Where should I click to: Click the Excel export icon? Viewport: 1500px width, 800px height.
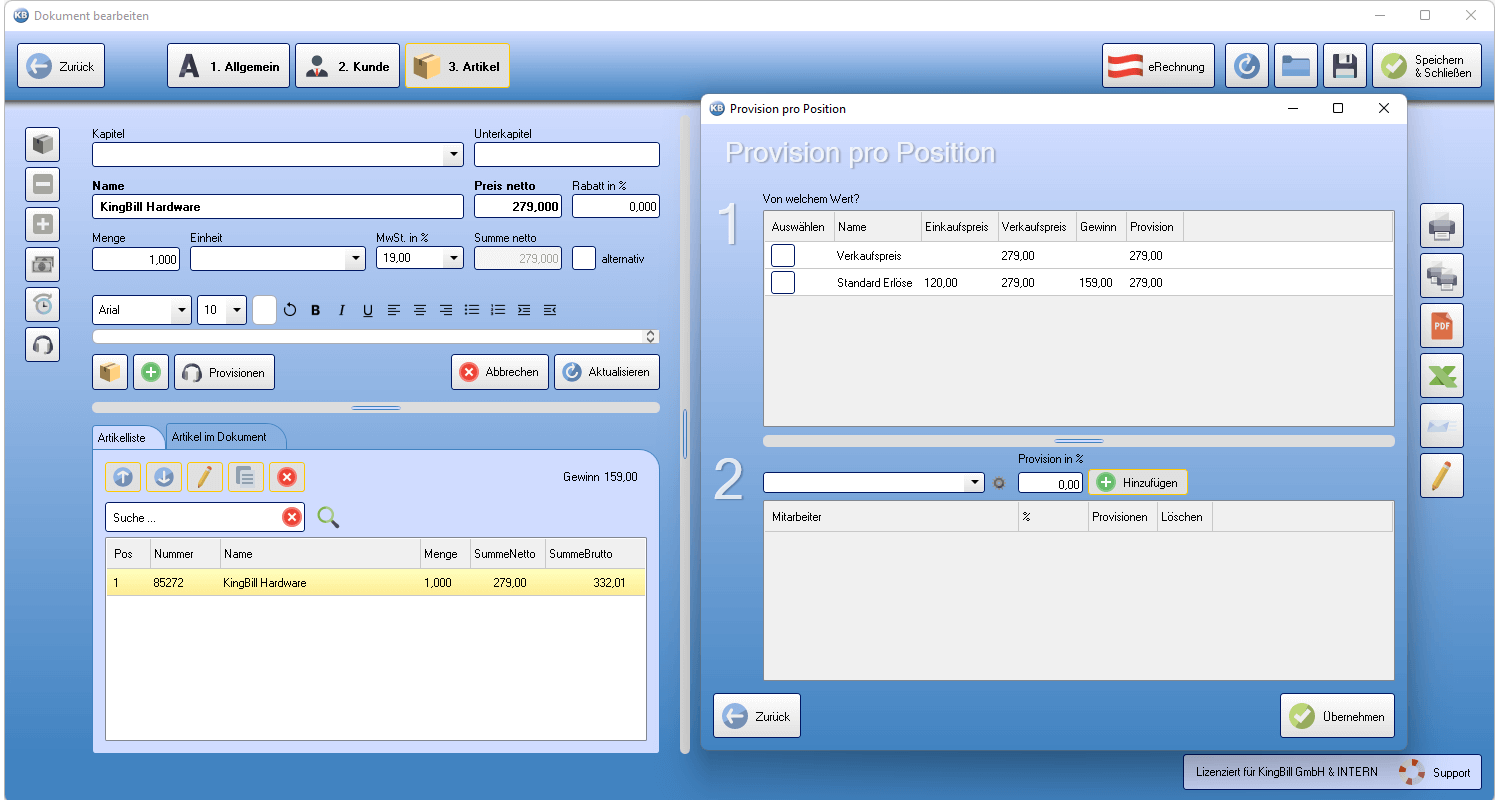click(1442, 375)
